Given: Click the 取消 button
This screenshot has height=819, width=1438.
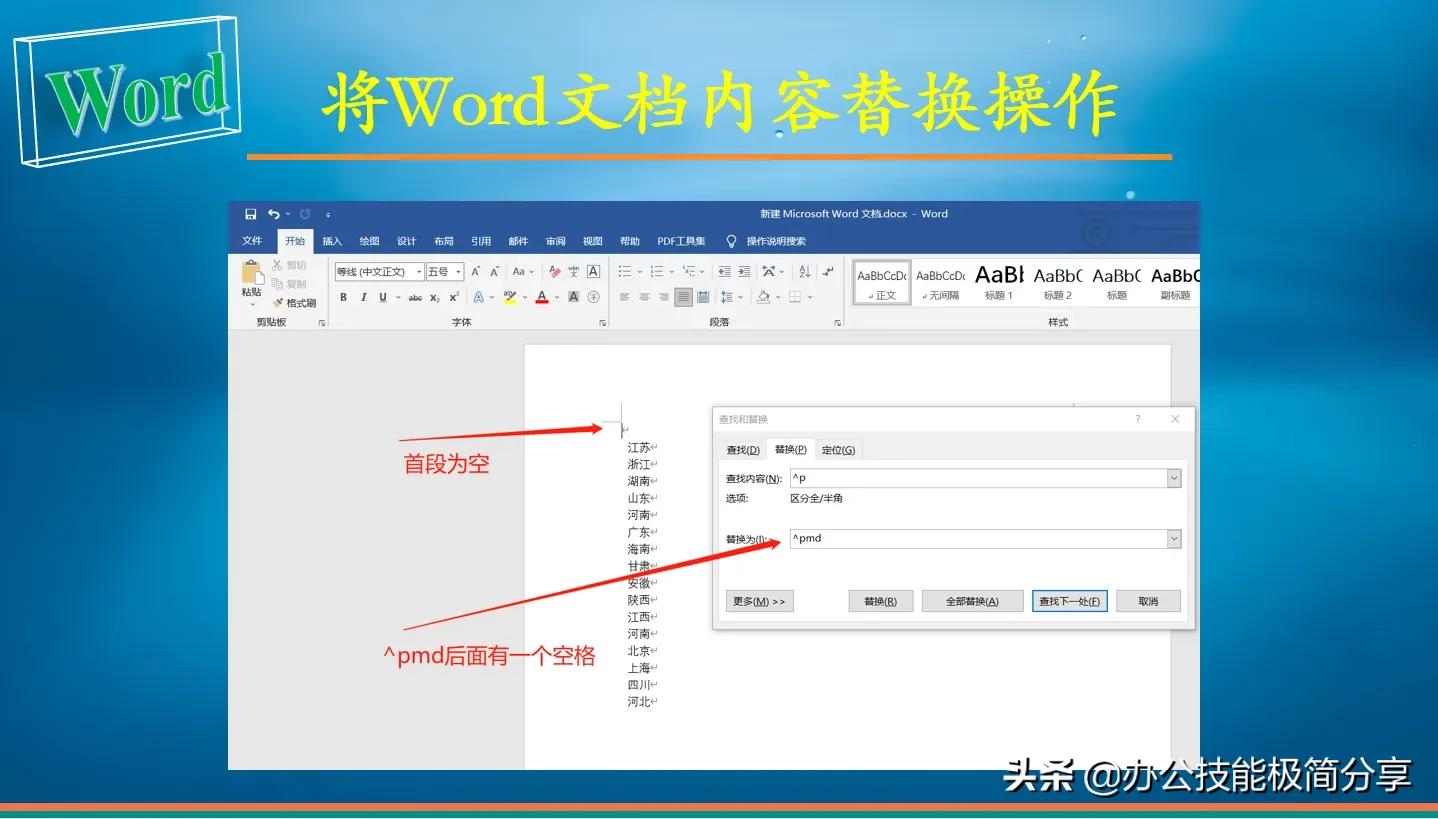Looking at the screenshot, I should (x=1148, y=601).
